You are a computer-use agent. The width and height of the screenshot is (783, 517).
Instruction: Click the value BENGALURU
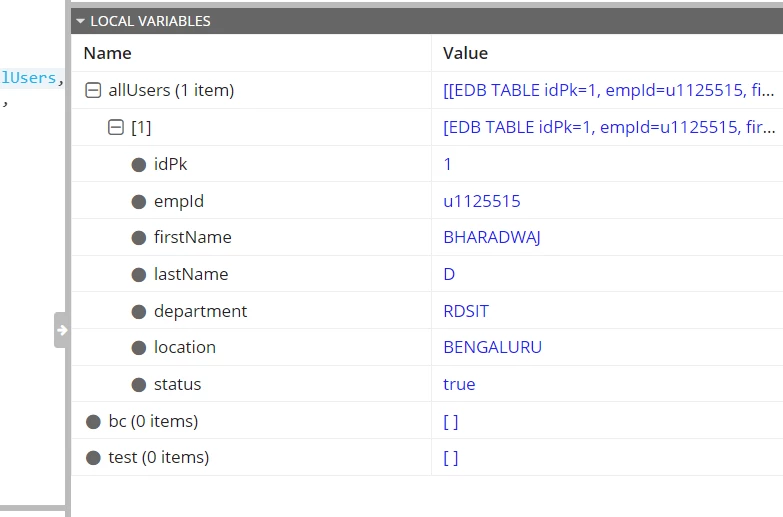click(x=492, y=347)
